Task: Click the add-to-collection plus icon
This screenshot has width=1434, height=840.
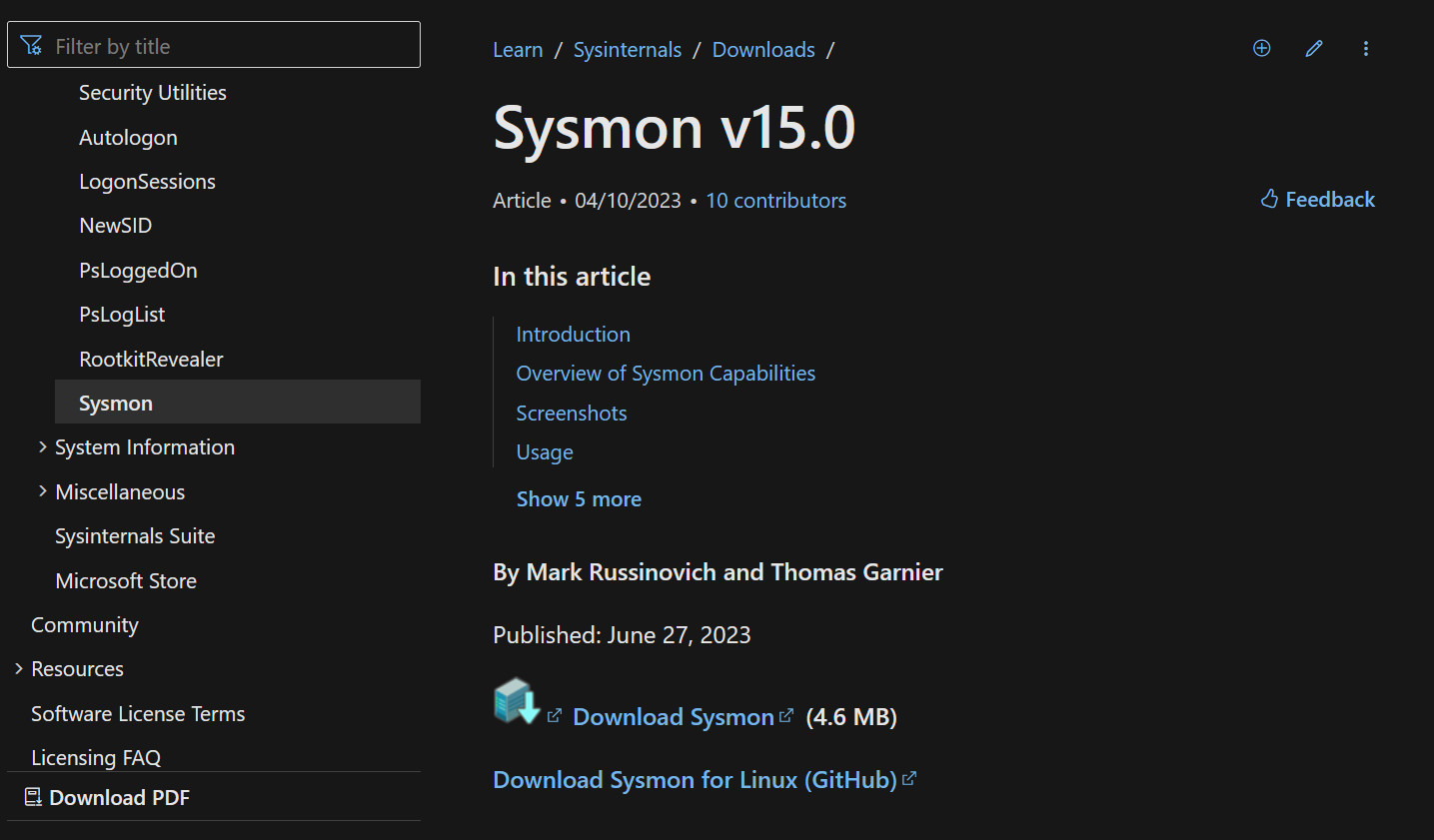Action: [x=1261, y=48]
